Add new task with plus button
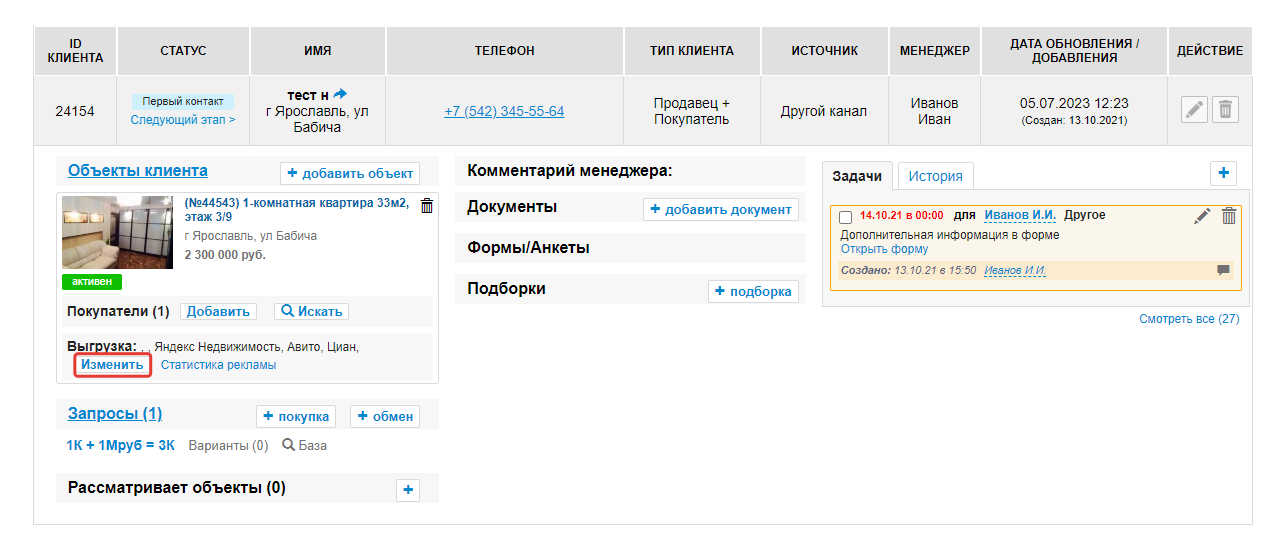This screenshot has width=1273, height=541. [x=1223, y=173]
